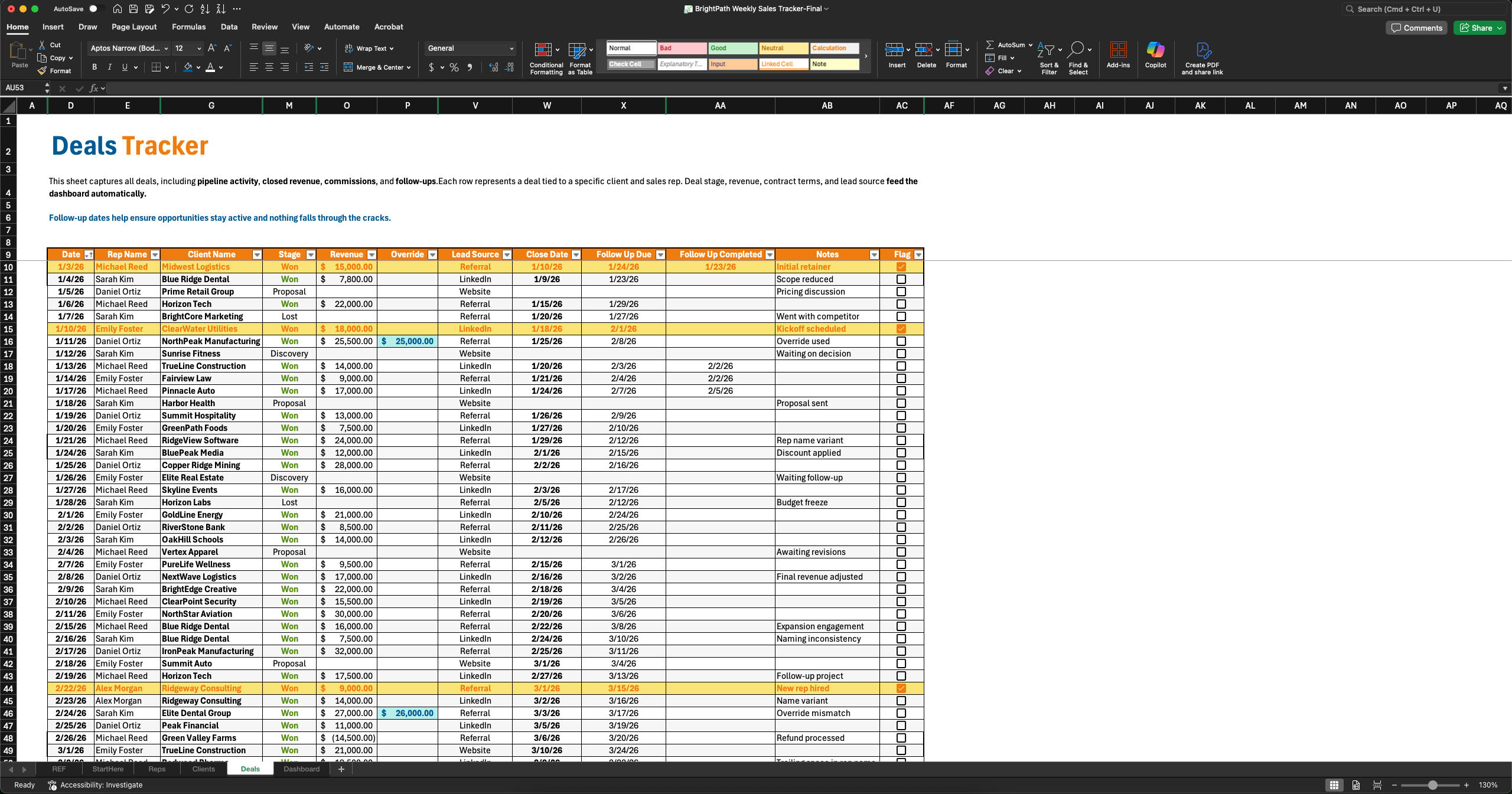The width and height of the screenshot is (1512, 794).
Task: Adjust the zoom slider in status bar
Action: pos(1432,785)
